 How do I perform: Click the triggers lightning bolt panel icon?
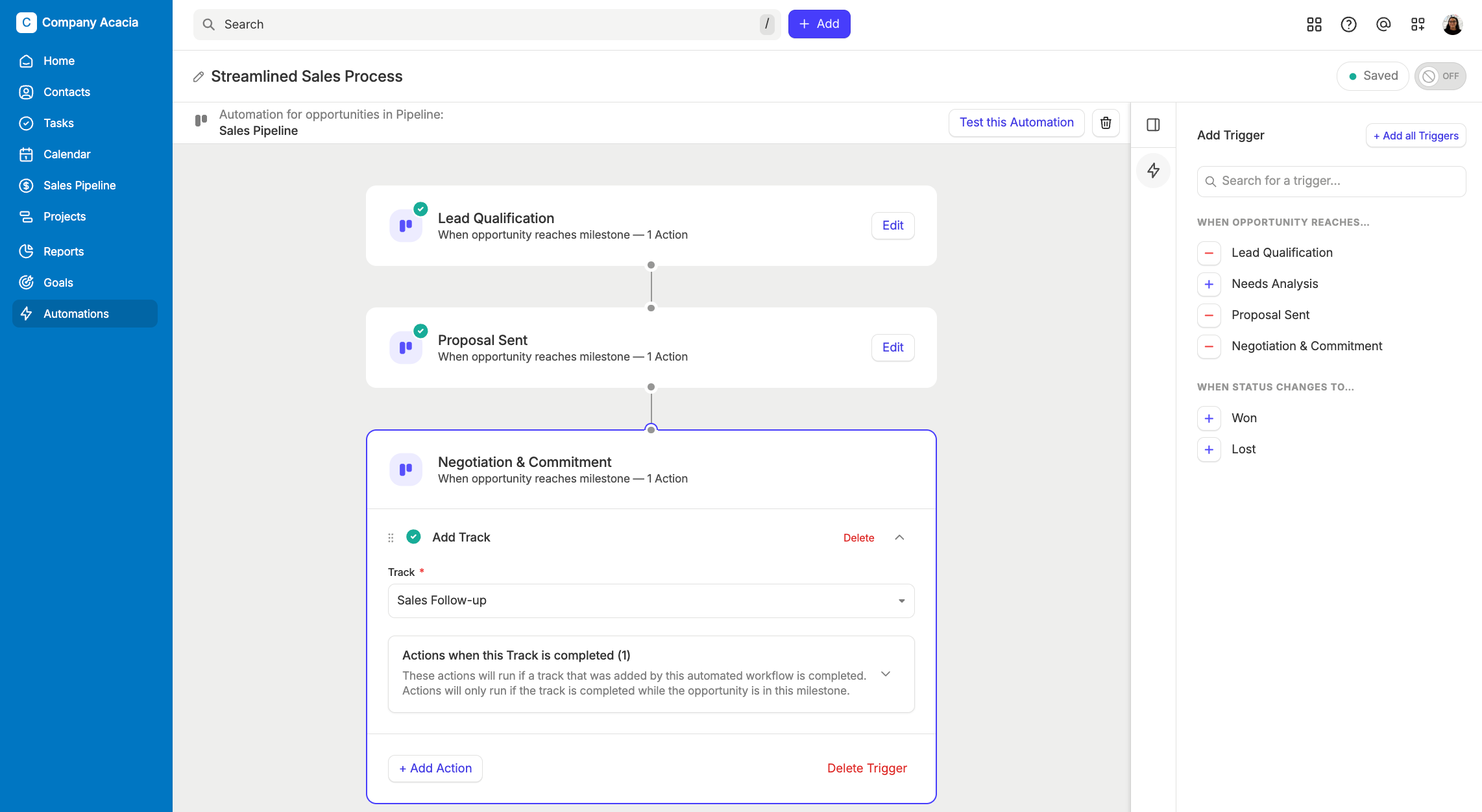tap(1153, 171)
